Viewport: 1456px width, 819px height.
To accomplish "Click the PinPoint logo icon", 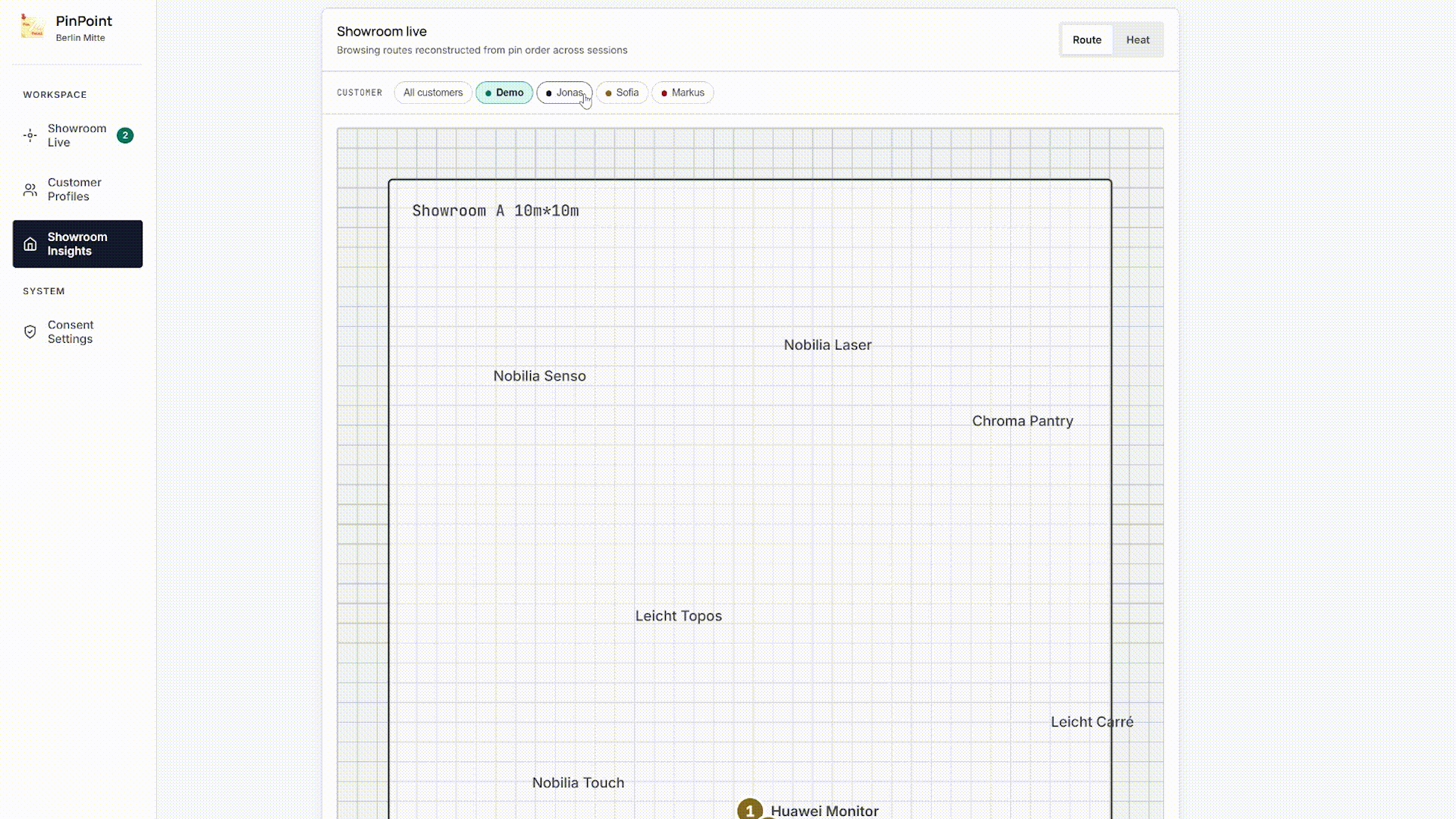I will coord(32,27).
